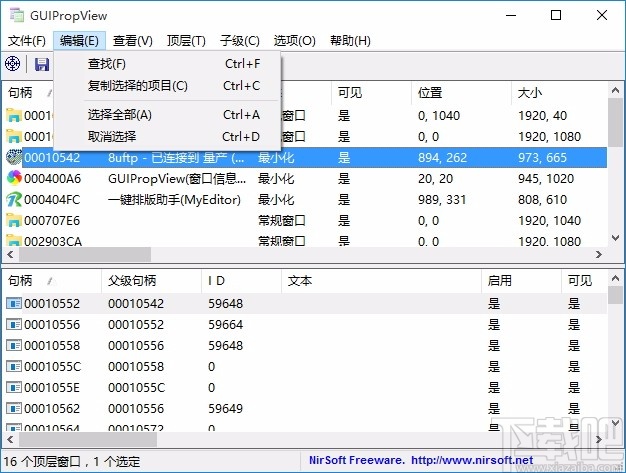The height and width of the screenshot is (473, 626).
Task: Click size value 808, 610
Action: point(542,199)
